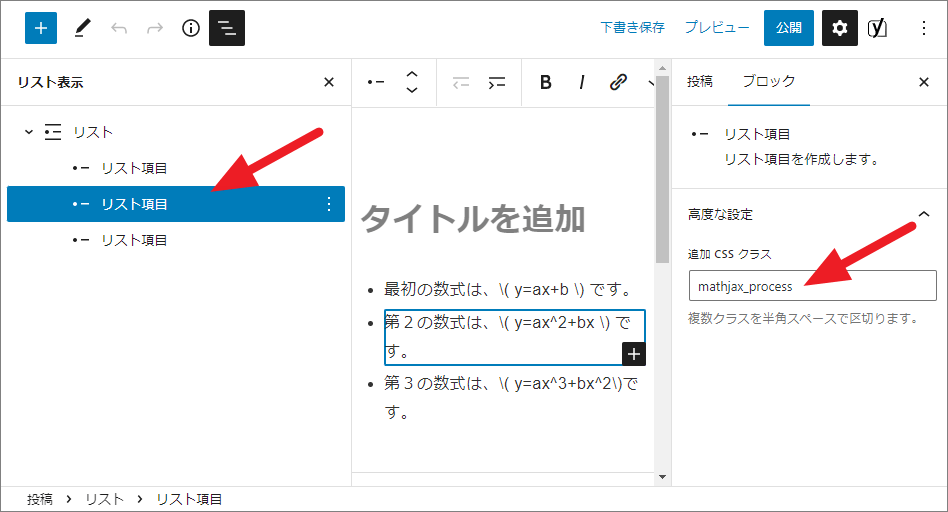Insert a link with the link icon

point(618,83)
